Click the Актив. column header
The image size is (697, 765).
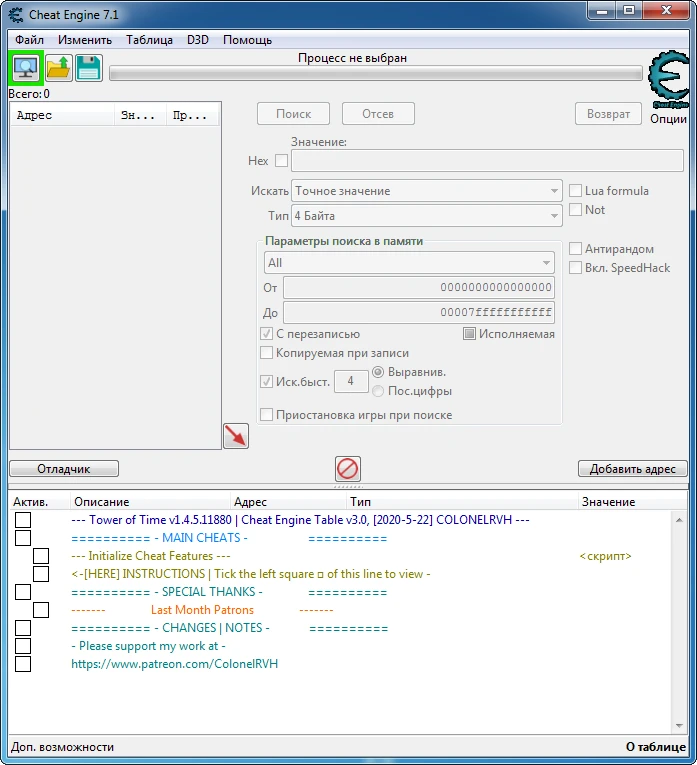pos(40,502)
